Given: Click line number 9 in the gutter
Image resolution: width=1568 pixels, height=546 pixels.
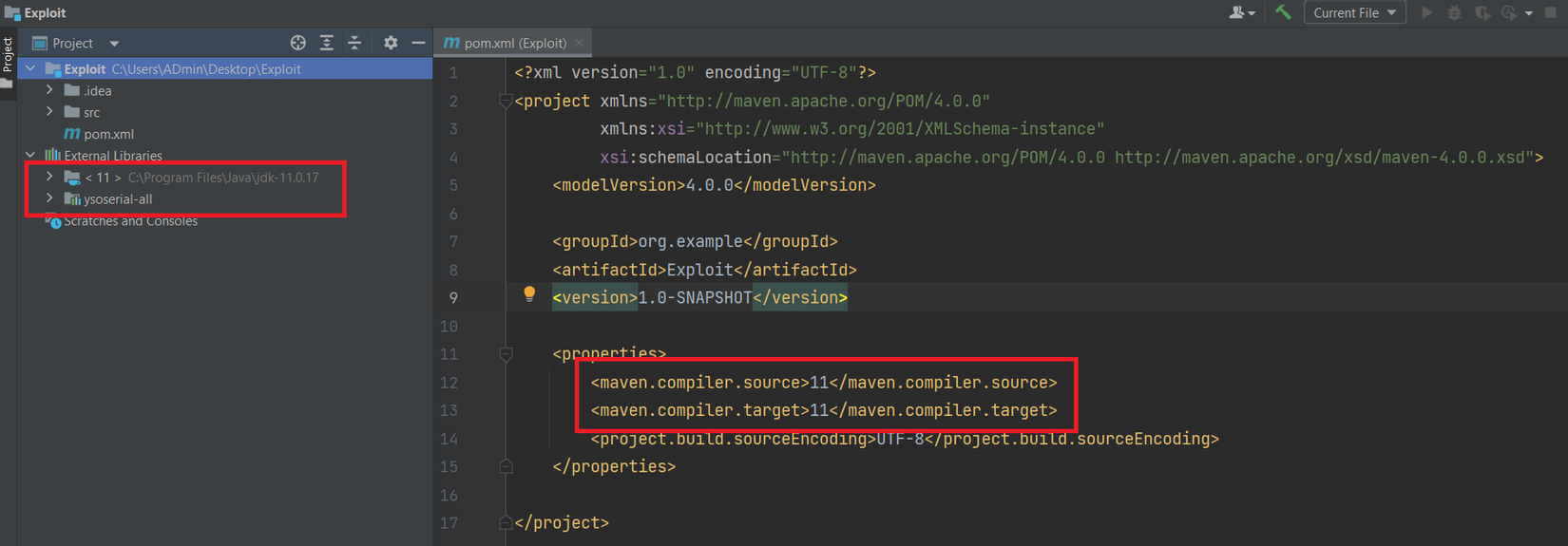Looking at the screenshot, I should [x=453, y=298].
